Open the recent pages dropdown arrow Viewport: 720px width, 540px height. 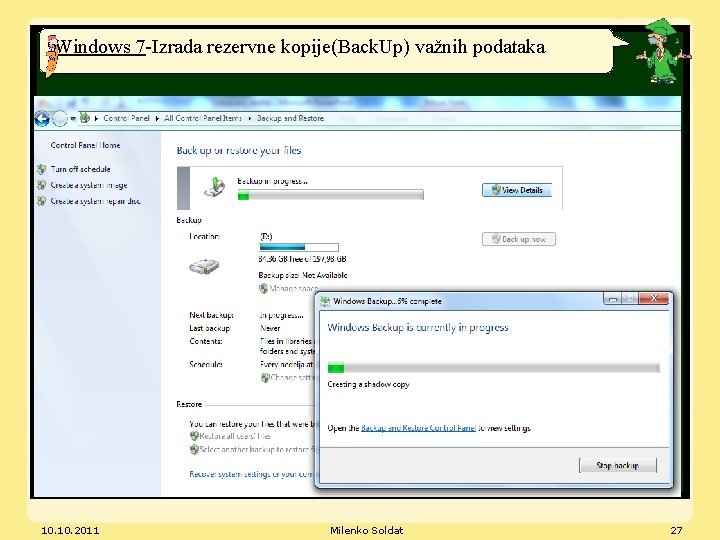click(x=73, y=119)
